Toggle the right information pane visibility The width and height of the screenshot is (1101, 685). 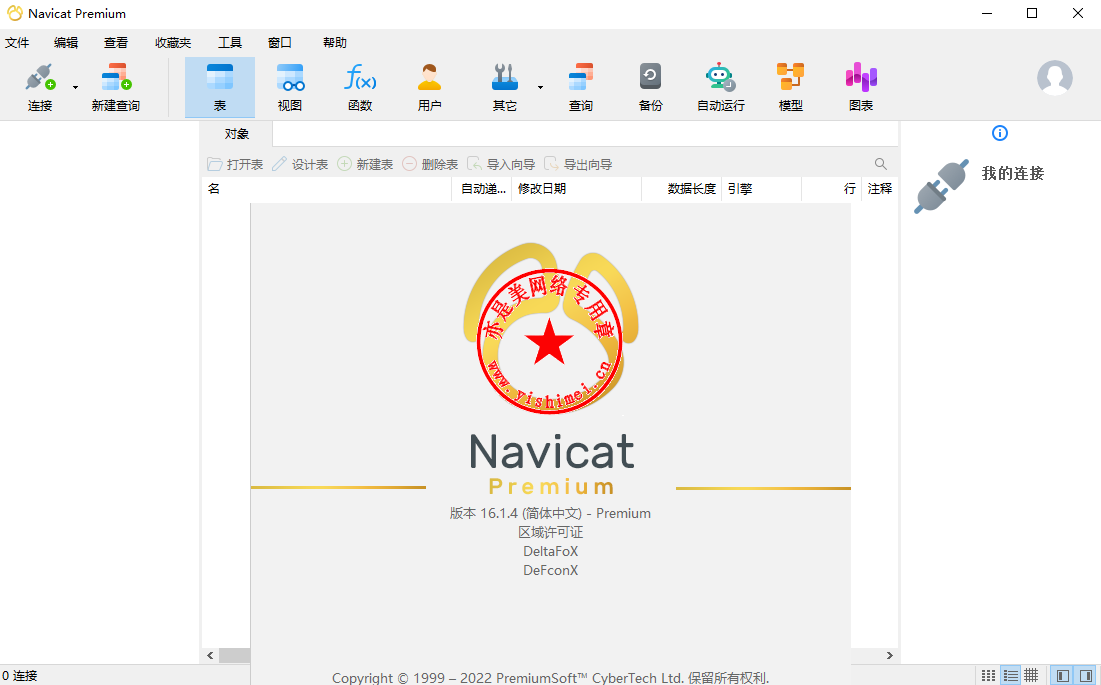click(1086, 676)
